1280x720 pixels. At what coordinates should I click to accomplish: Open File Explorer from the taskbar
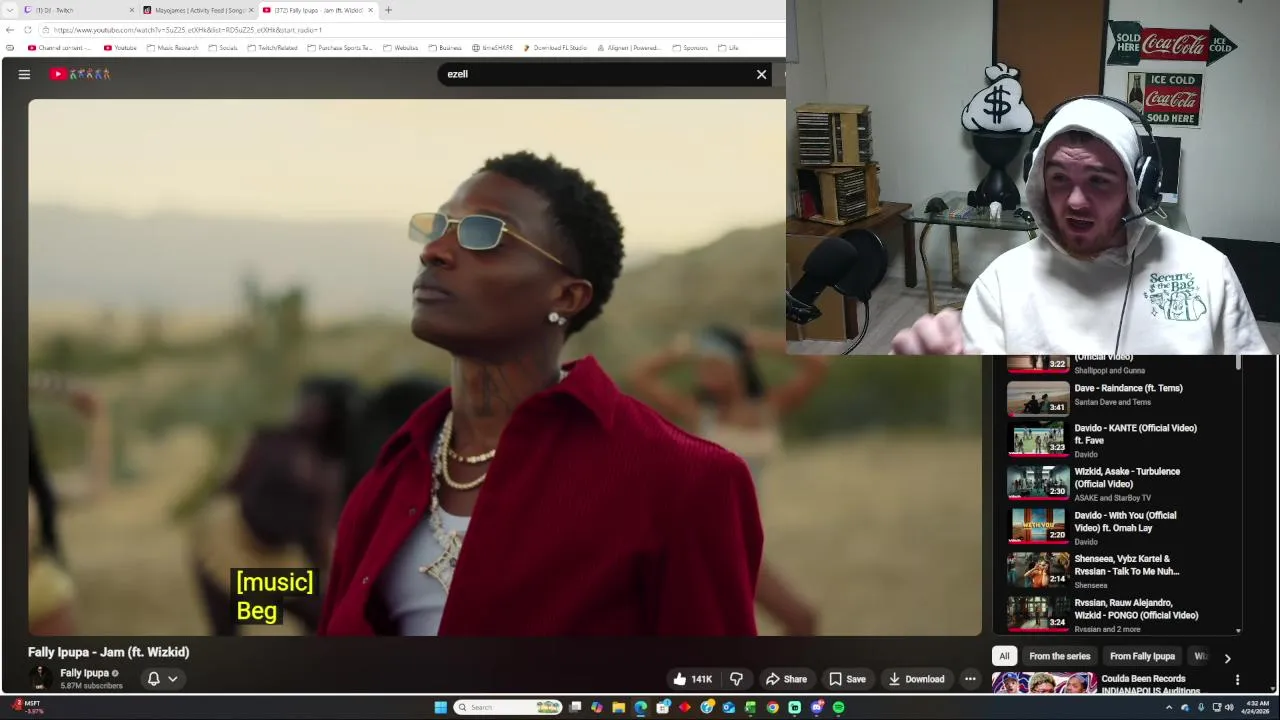pos(618,707)
